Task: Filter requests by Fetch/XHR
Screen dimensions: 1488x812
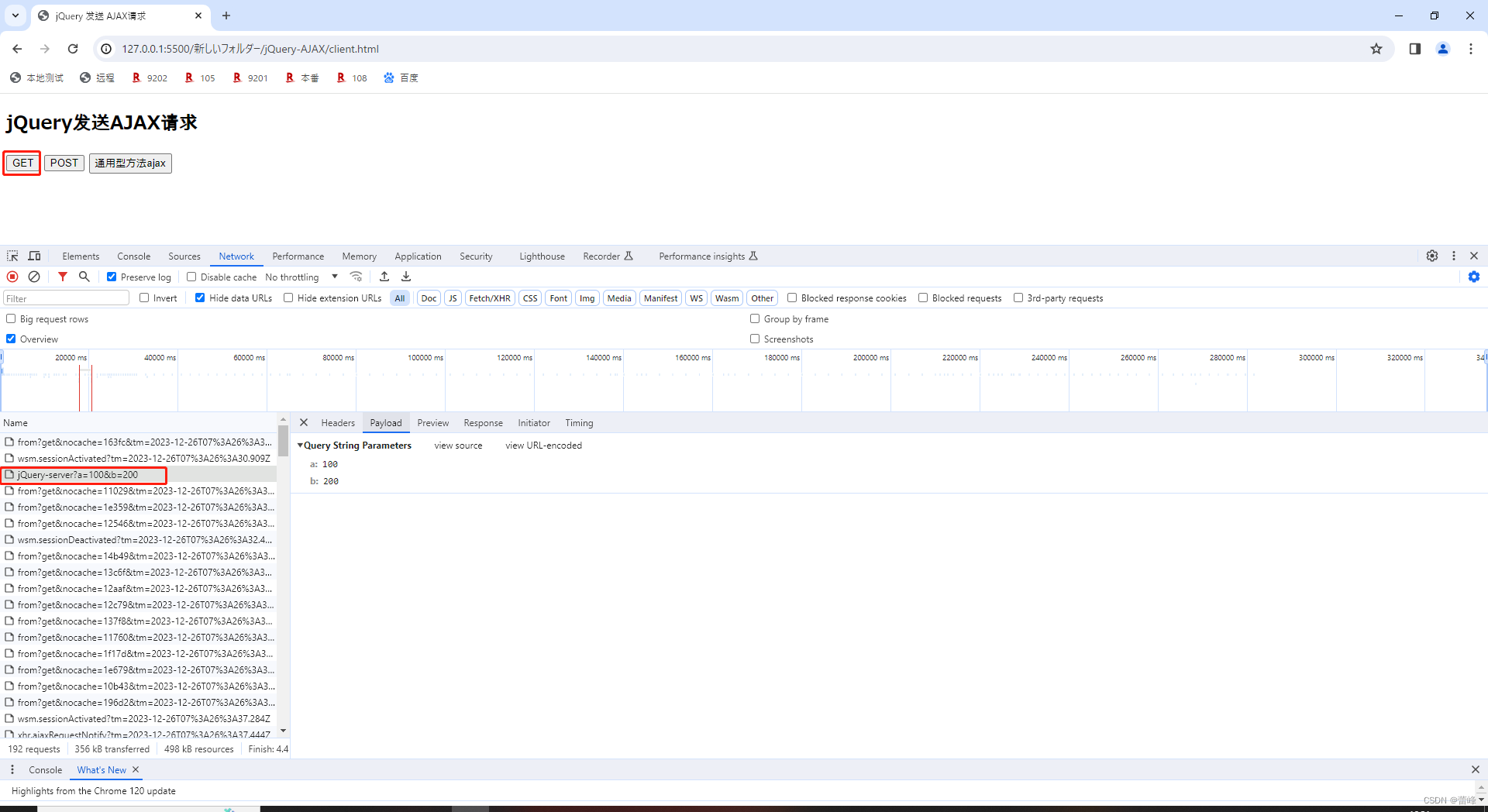Action: (x=490, y=298)
